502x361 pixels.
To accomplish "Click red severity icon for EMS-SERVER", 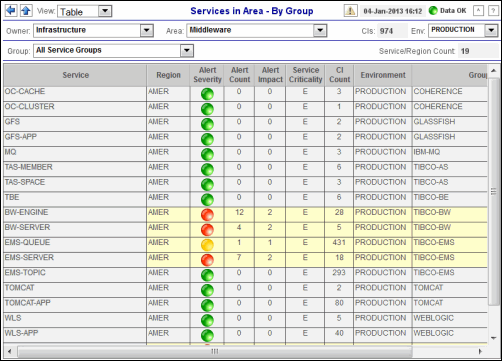I will pos(207,260).
